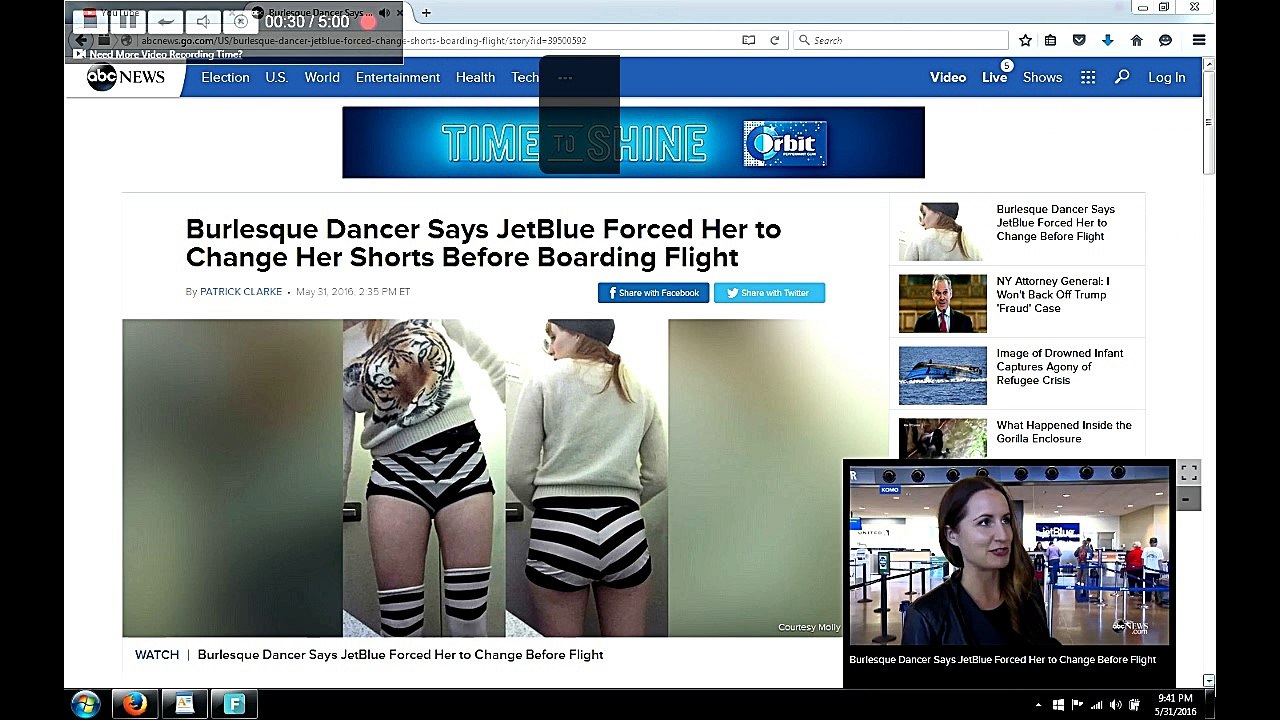1280x720 pixels.
Task: Open Firefox from the taskbar
Action: click(135, 704)
